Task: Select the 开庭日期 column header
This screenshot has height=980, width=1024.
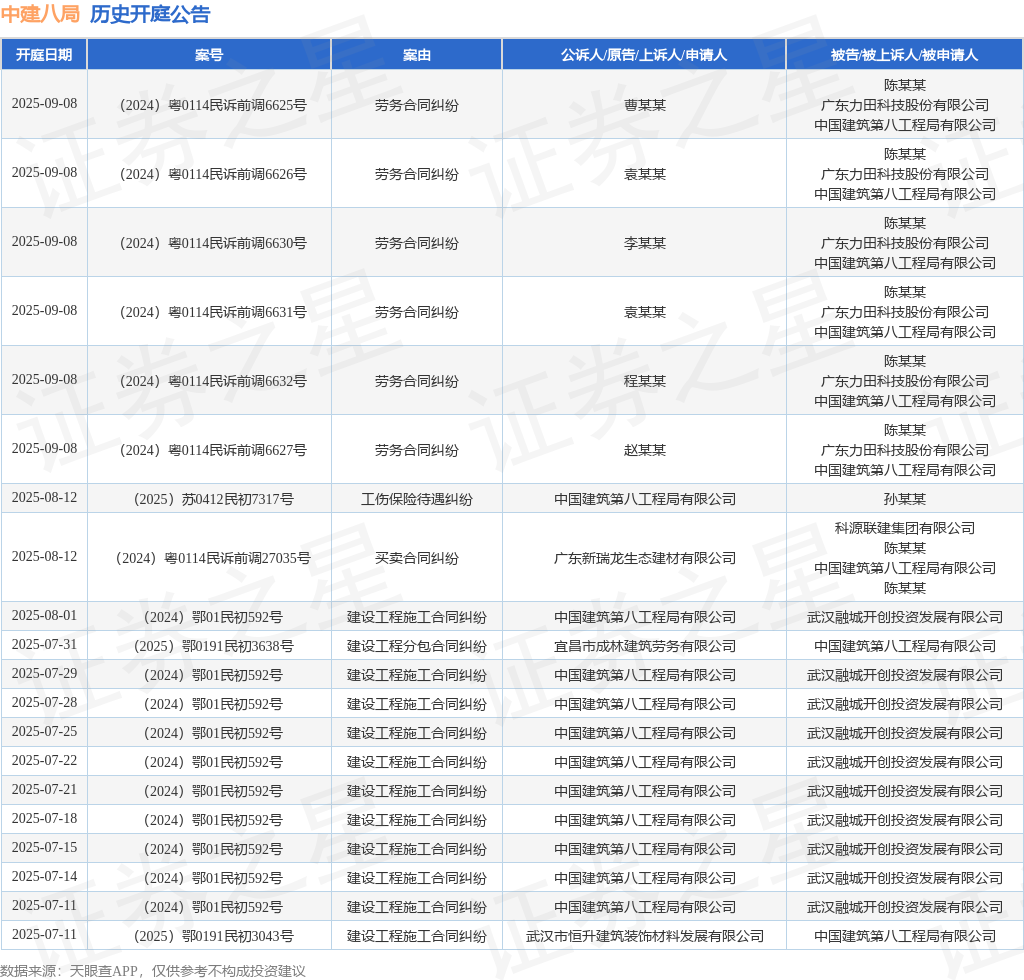Action: [44, 55]
